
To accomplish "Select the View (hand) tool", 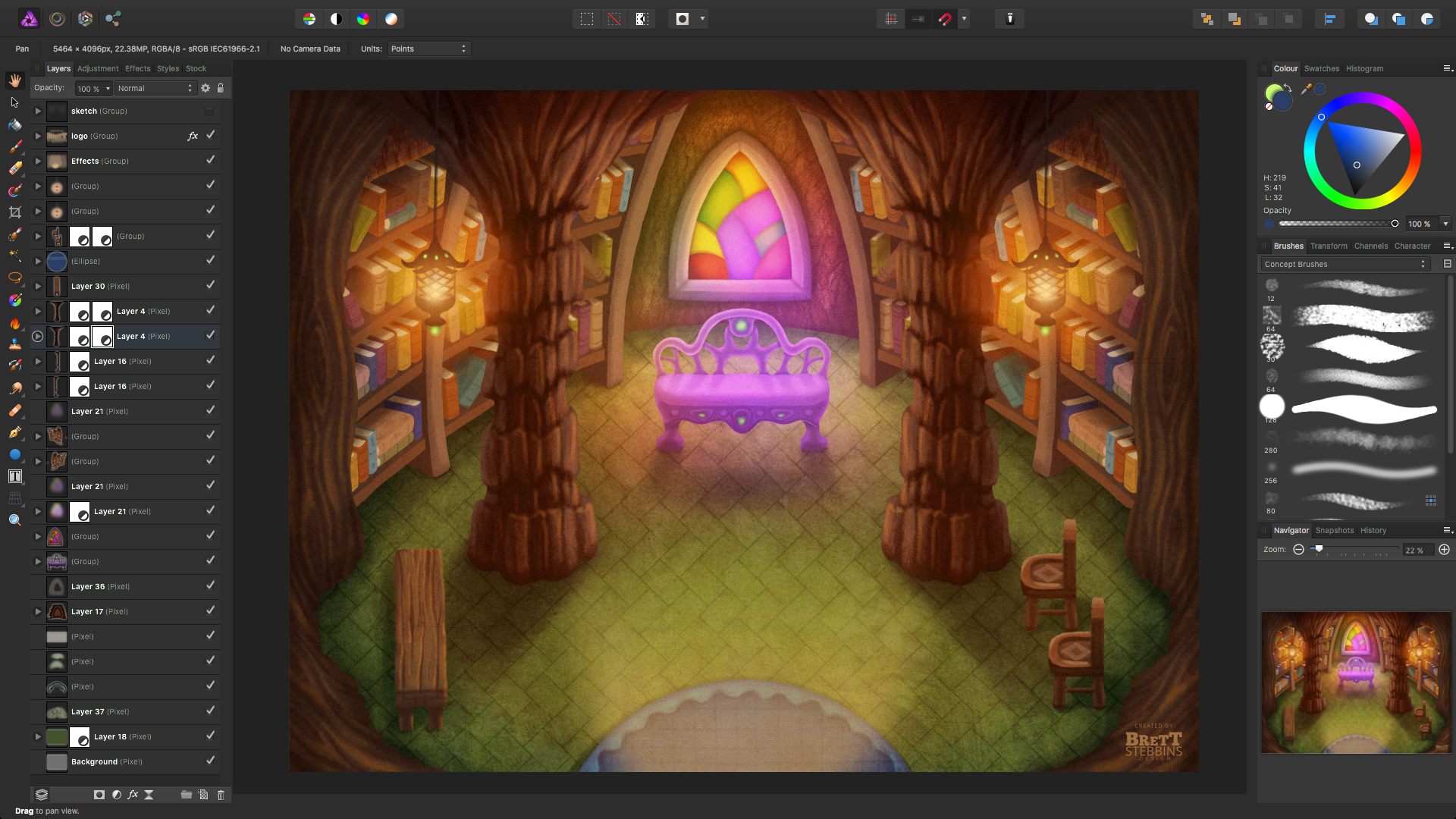I will (15, 80).
